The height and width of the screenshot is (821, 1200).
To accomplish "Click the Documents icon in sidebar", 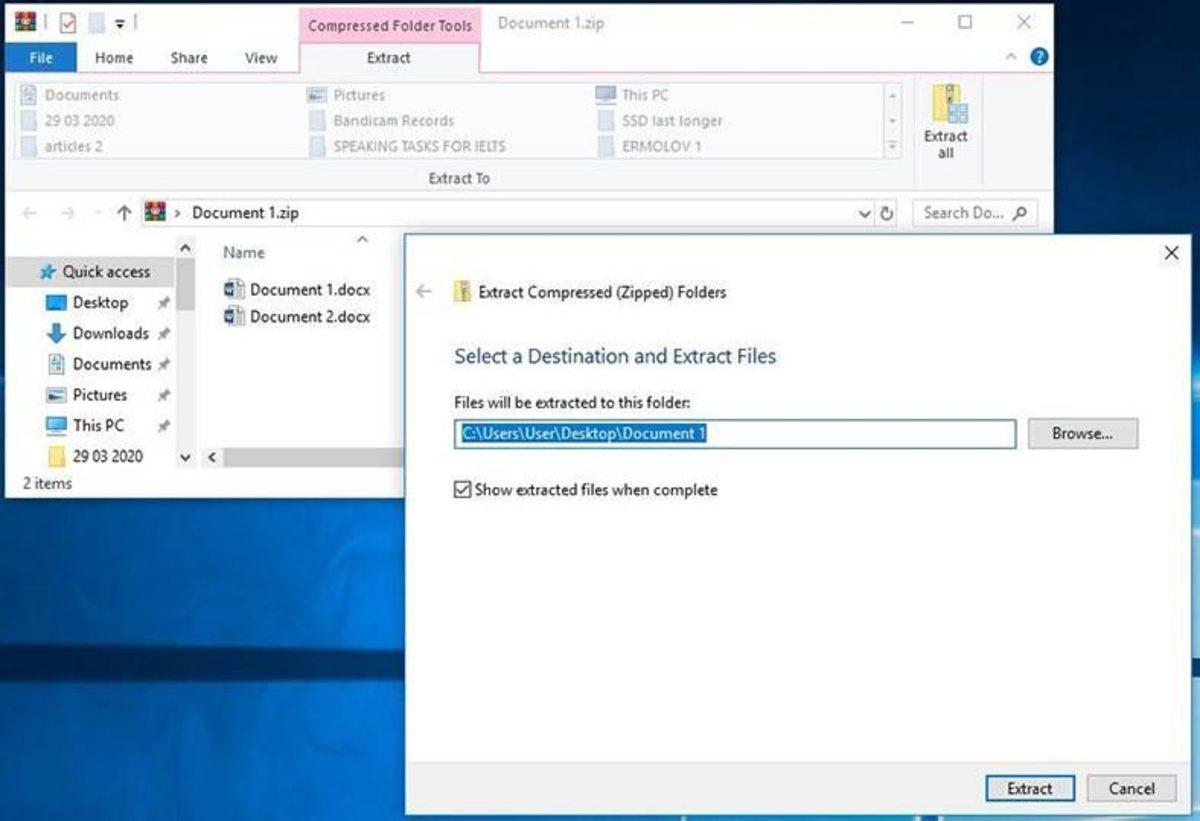I will point(56,364).
